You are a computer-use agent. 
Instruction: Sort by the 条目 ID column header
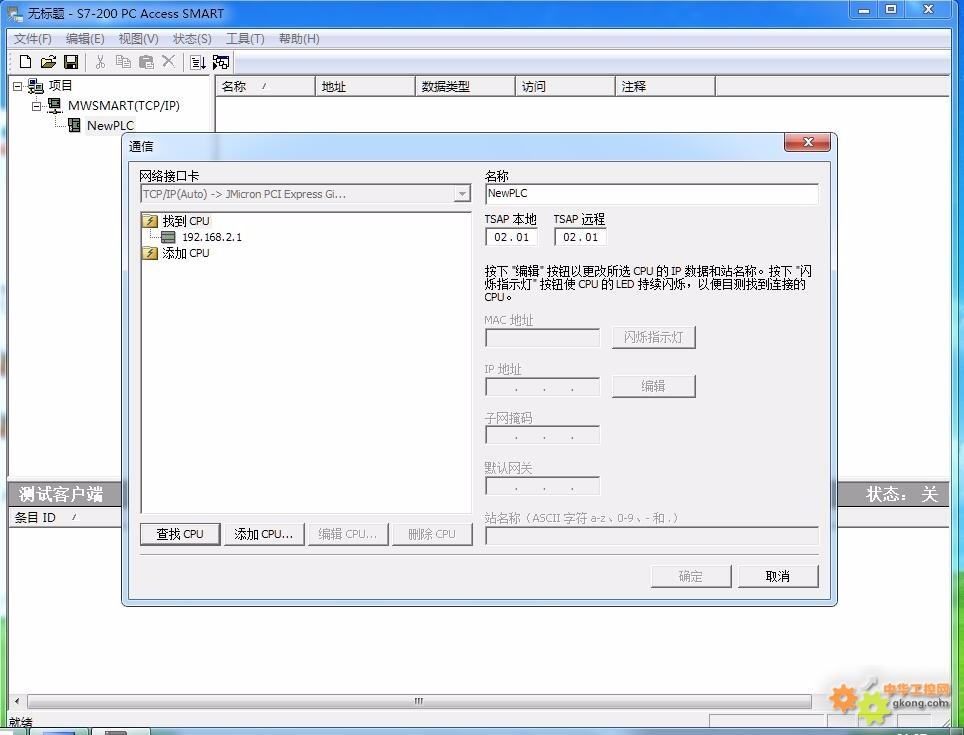[x=65, y=518]
